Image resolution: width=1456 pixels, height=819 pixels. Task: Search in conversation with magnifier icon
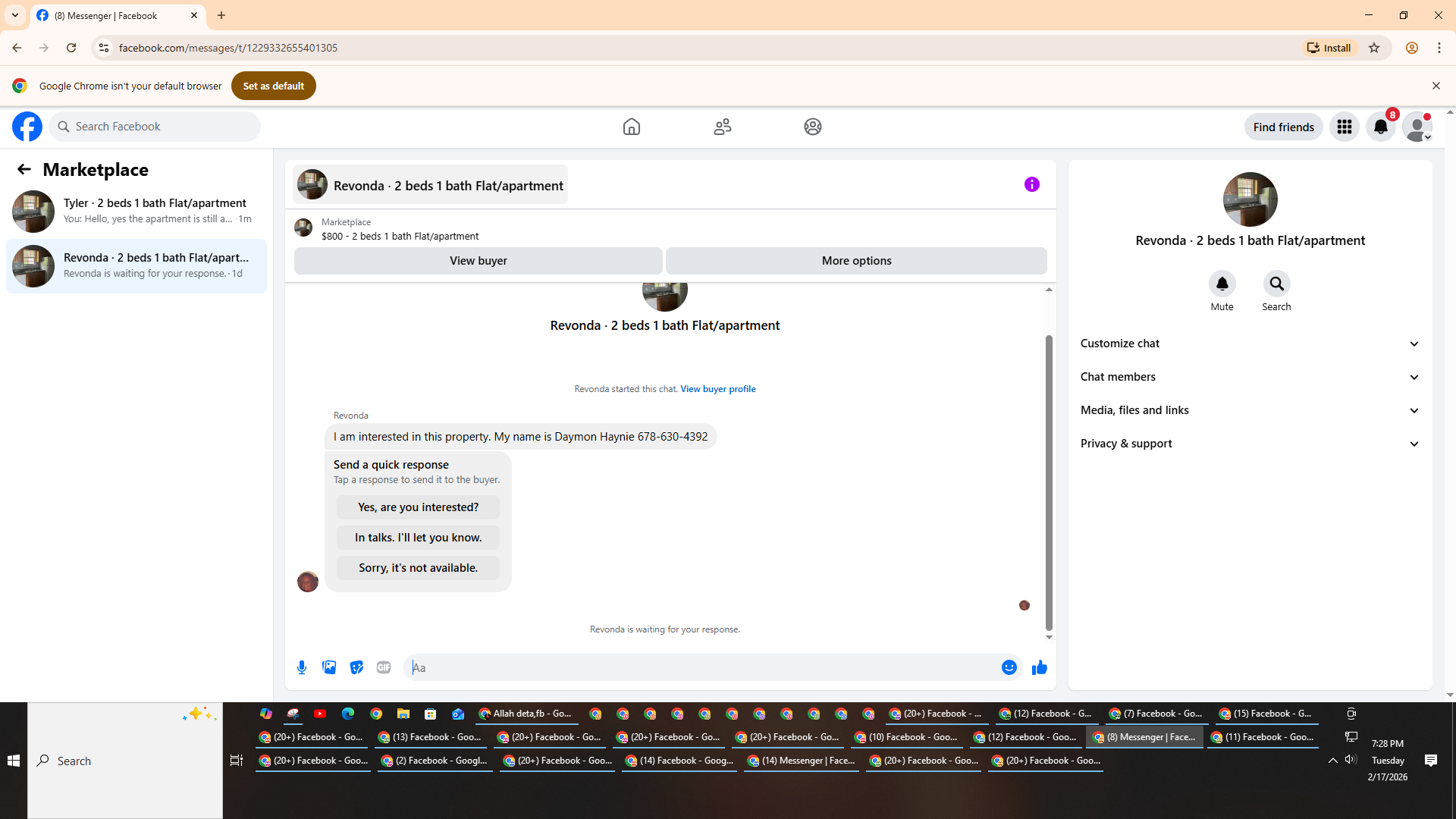pos(1276,284)
